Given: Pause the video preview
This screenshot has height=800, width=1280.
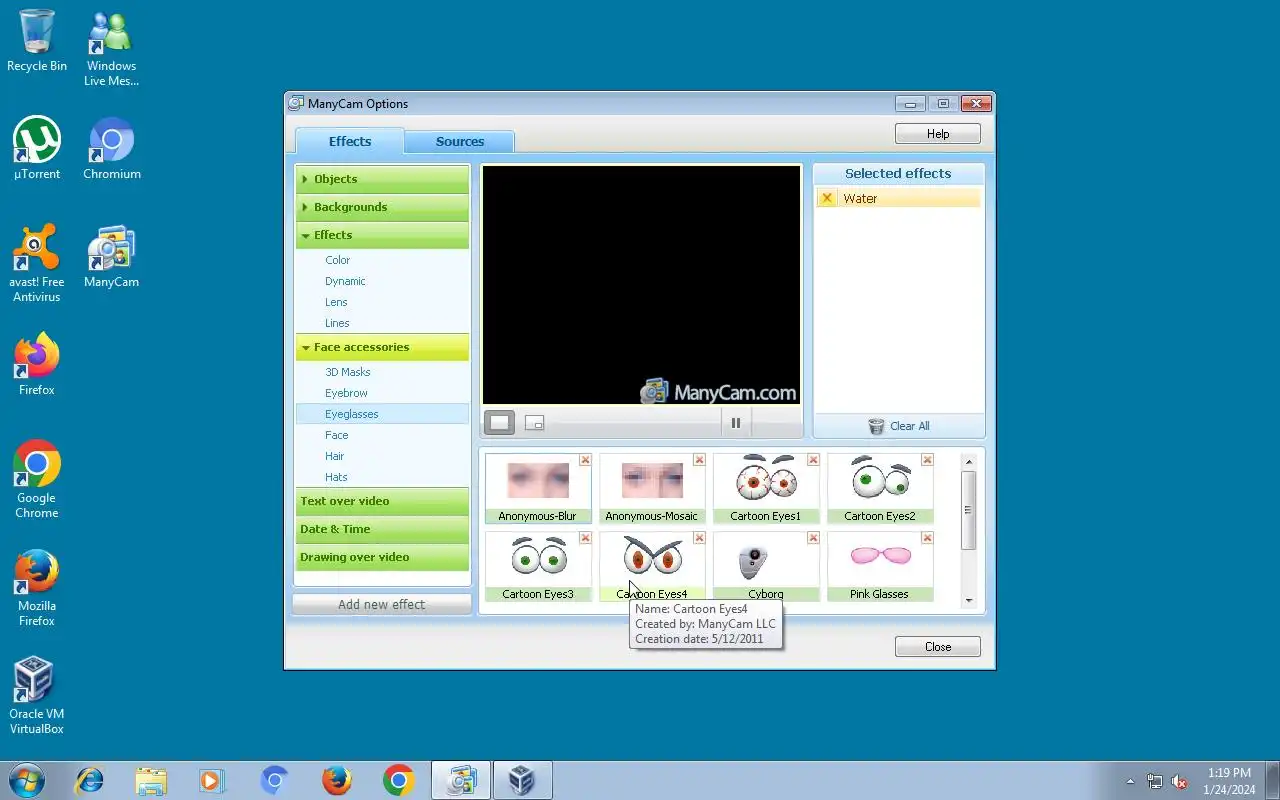Looking at the screenshot, I should pos(736,423).
